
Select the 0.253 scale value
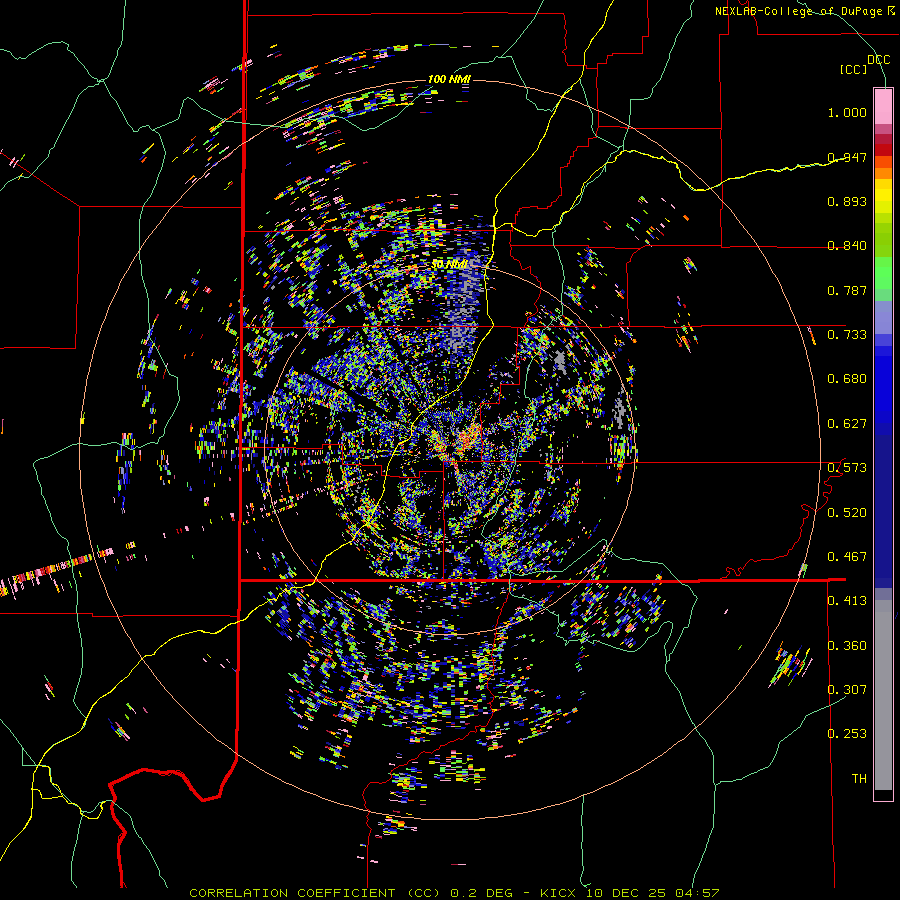[x=847, y=734]
